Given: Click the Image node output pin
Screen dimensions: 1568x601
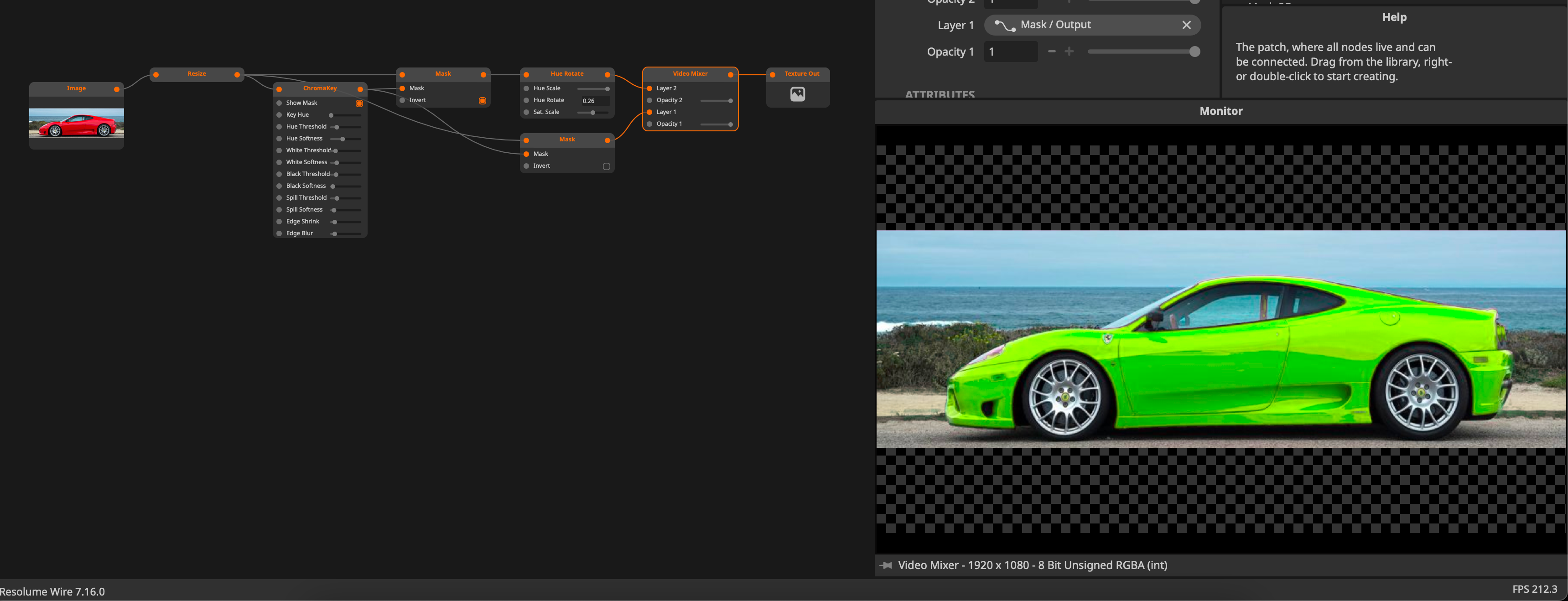Looking at the screenshot, I should click(116, 89).
